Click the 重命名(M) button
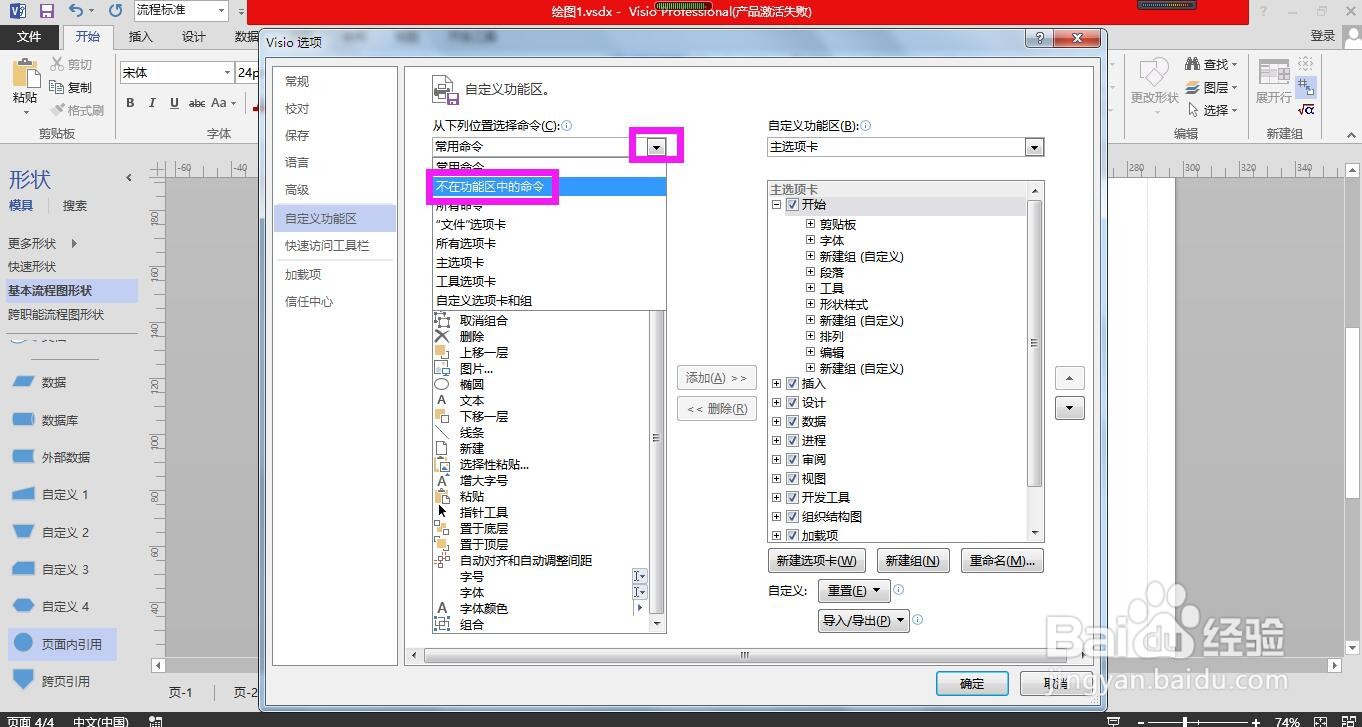Screen dimensions: 1362x727 pyautogui.click(x=1002, y=560)
